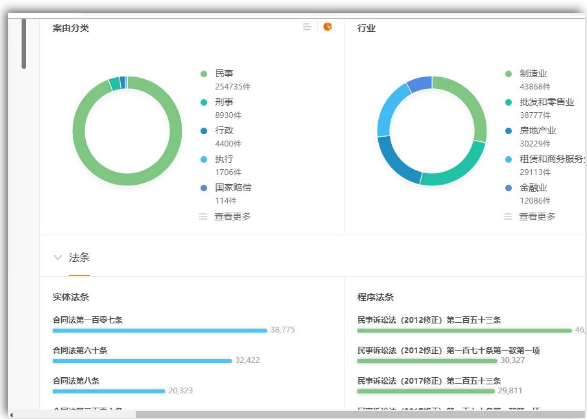
Task: Click the dark blue 行政 legend dot
Action: click(204, 131)
